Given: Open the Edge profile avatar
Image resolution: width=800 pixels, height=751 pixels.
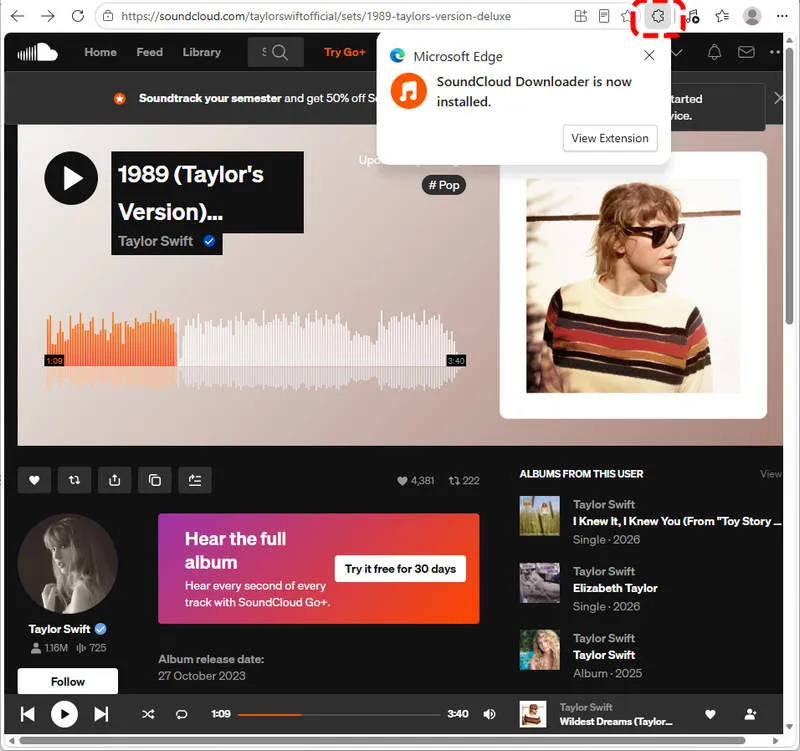Looking at the screenshot, I should pos(752,16).
